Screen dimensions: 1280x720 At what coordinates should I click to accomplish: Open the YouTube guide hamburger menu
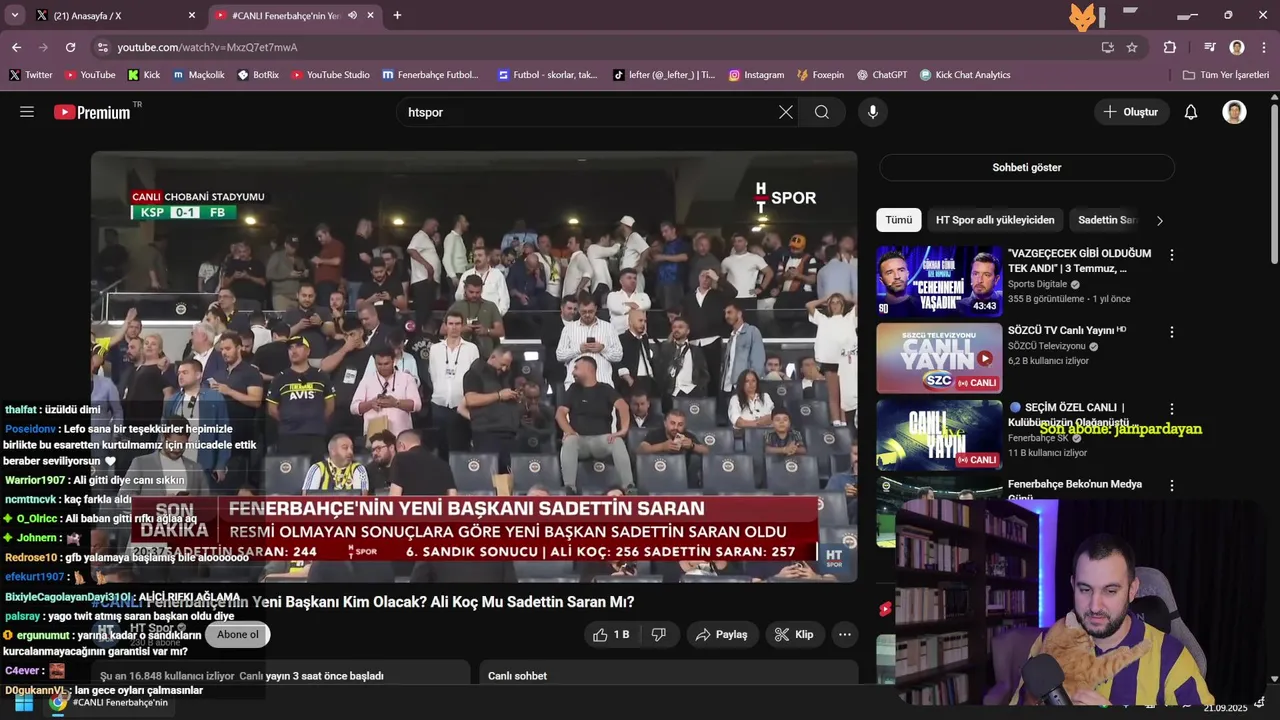[27, 112]
